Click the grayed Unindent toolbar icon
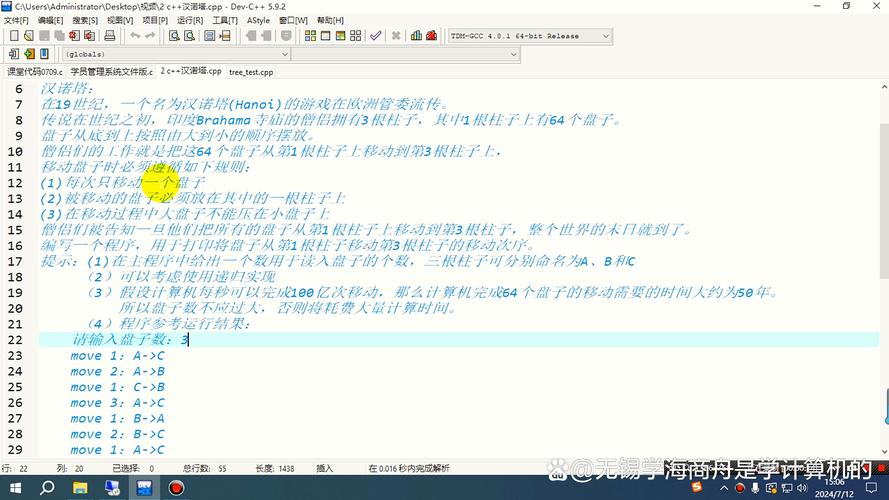Screen dimensions: 889x500 (x=266, y=36)
